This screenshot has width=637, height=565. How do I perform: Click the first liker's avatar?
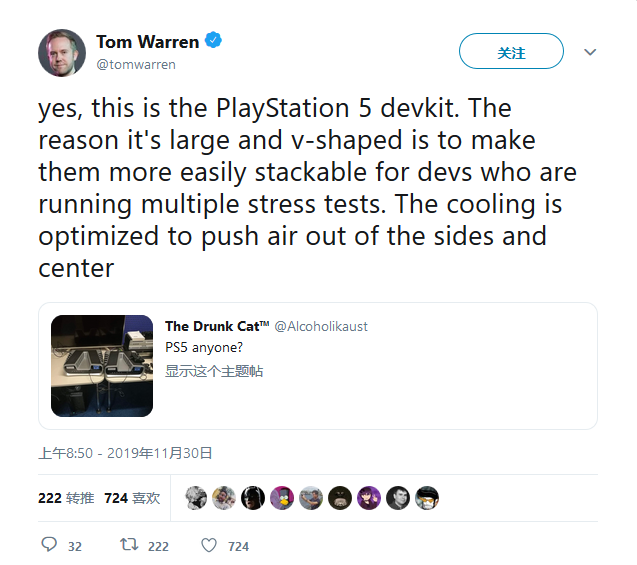196,498
